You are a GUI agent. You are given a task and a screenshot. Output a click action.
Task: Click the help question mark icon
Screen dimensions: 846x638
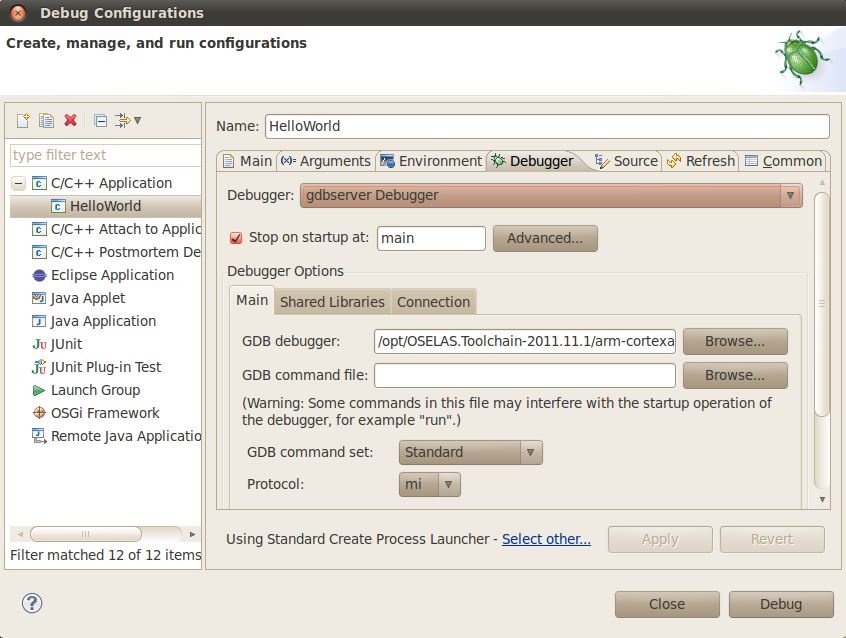32,603
